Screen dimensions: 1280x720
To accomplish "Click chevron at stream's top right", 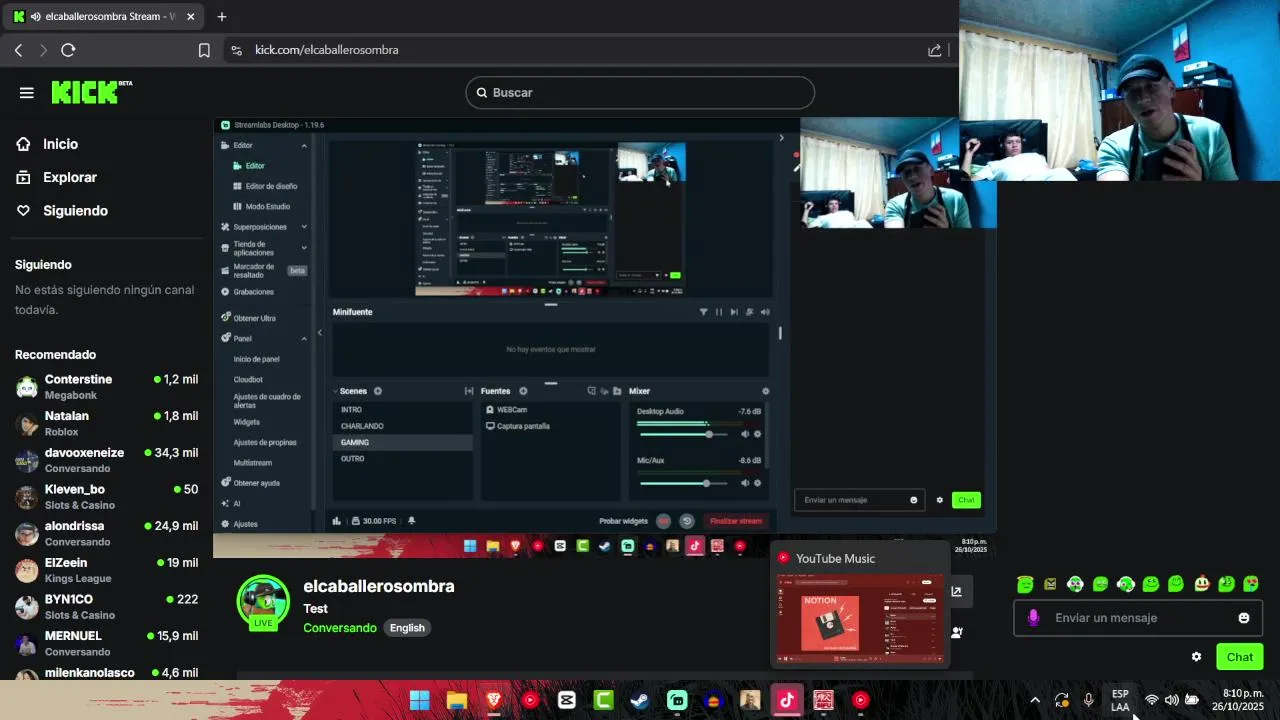I will [781, 138].
